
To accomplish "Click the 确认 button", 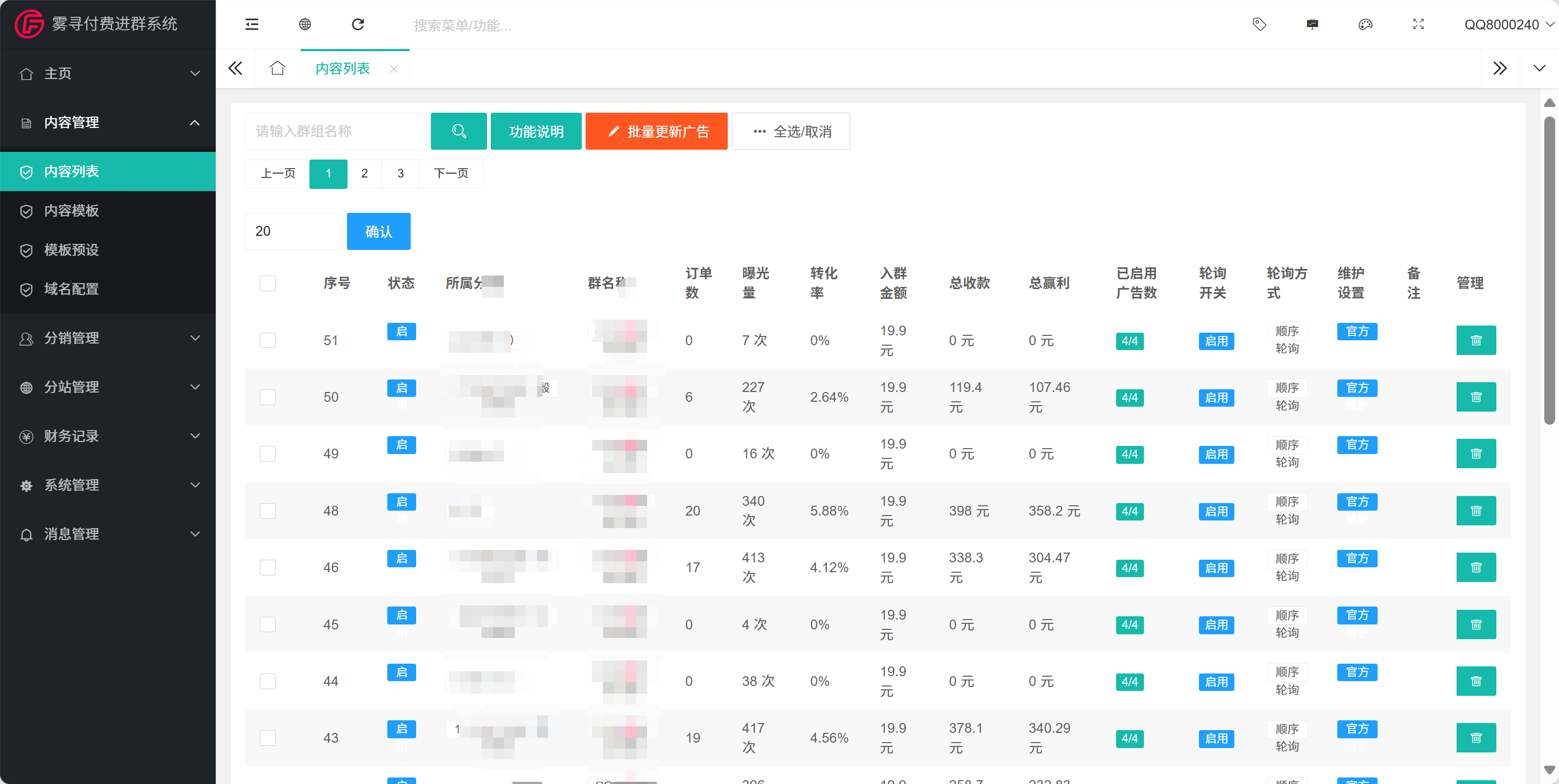I will tap(378, 231).
